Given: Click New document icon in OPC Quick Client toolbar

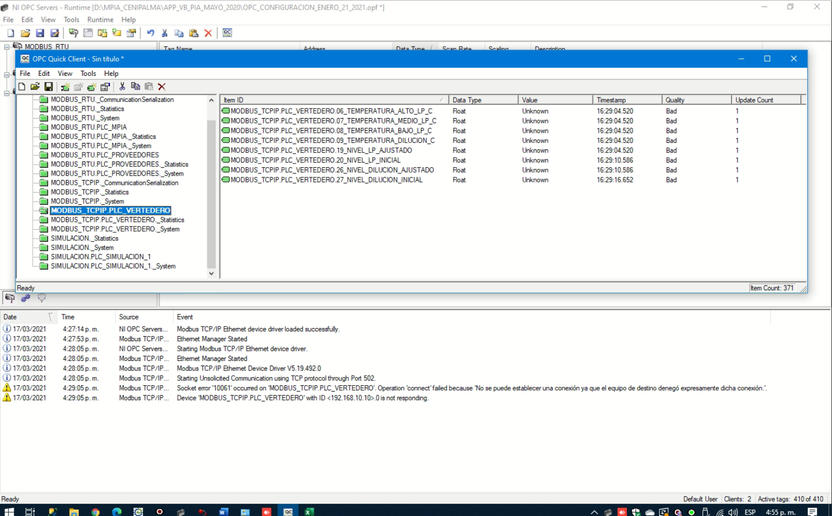Looking at the screenshot, I should coord(22,87).
